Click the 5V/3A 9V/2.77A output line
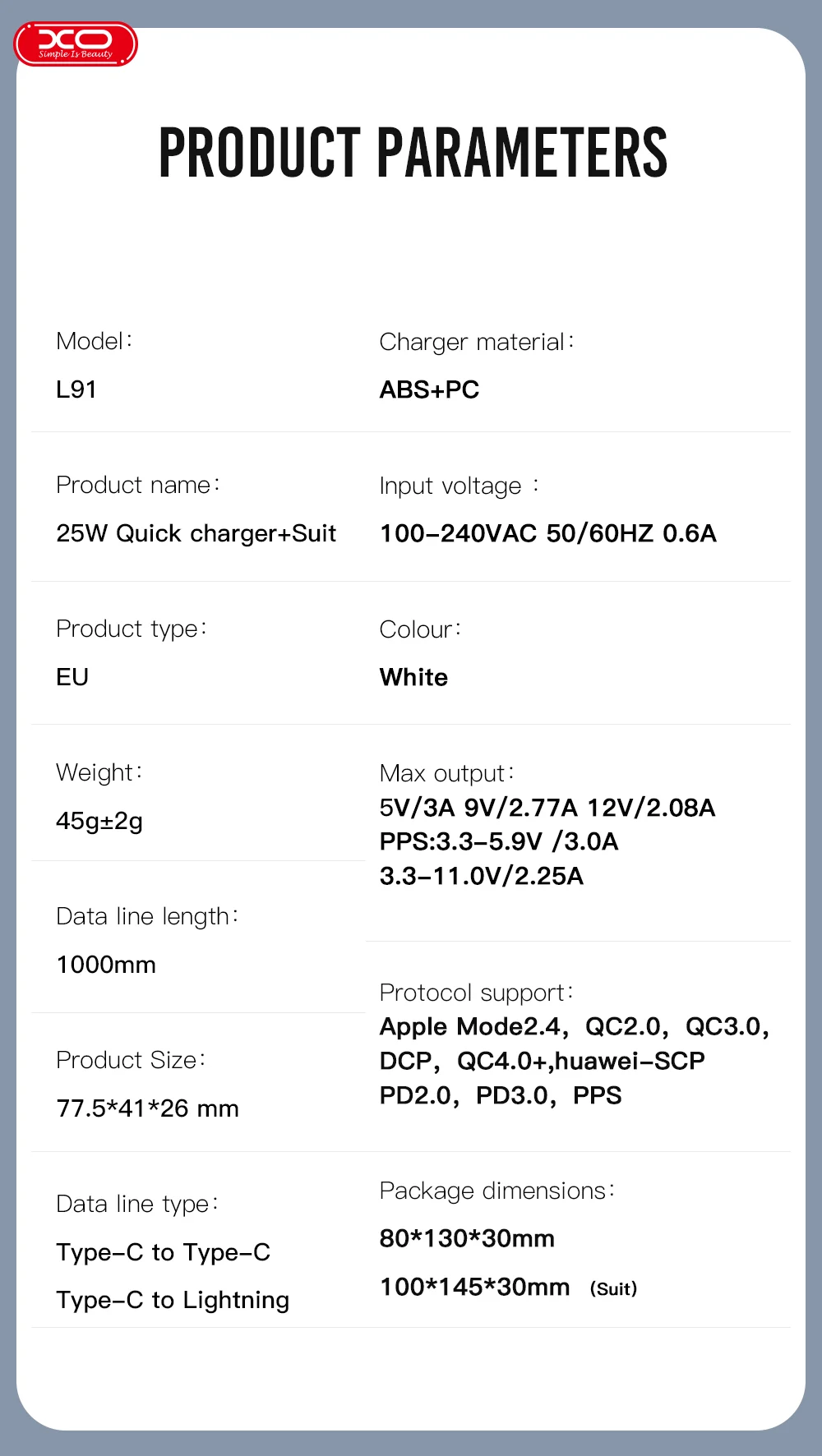Screen dimensions: 822x1456 pyautogui.click(x=547, y=808)
